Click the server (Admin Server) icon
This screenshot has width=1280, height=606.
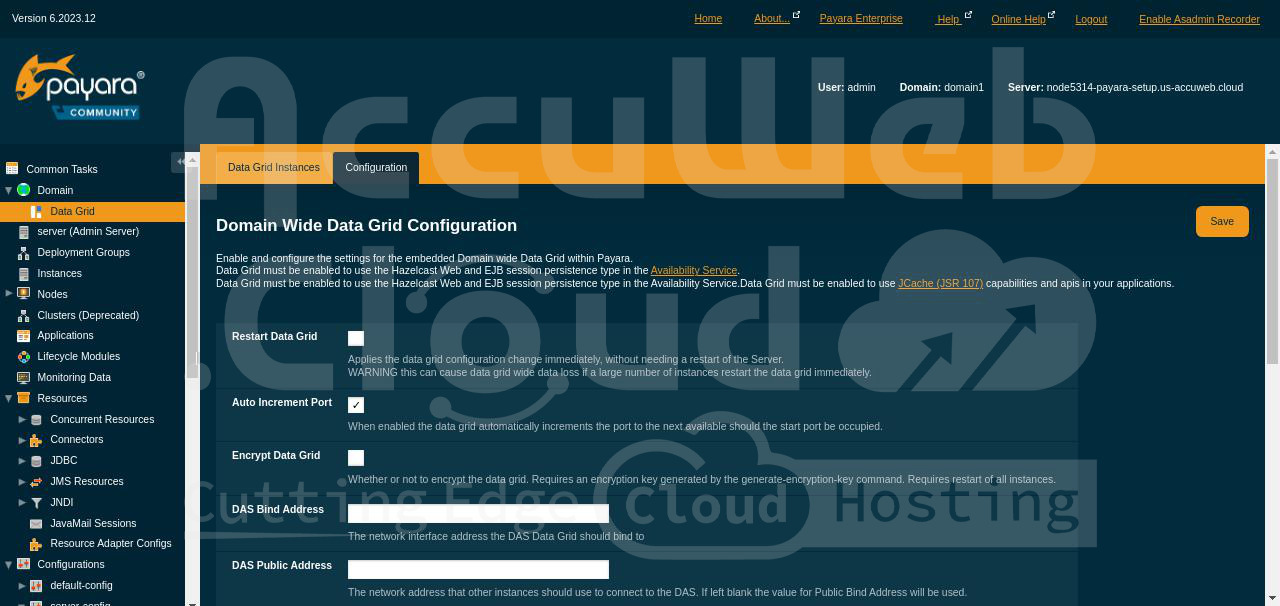pyautogui.click(x=24, y=232)
